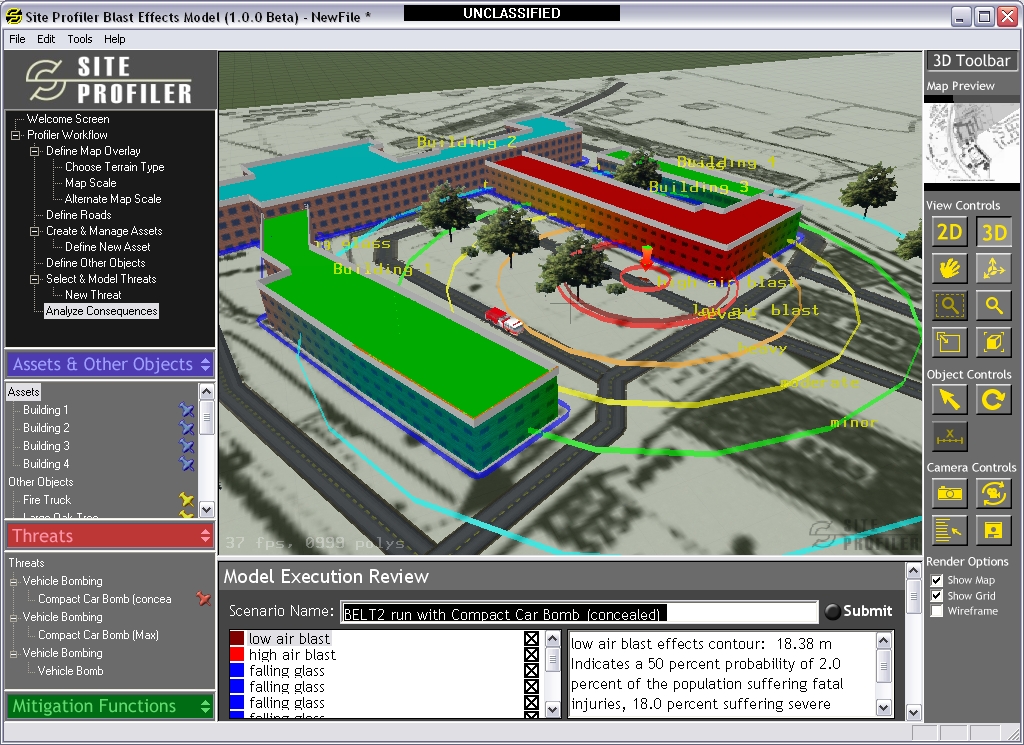Image resolution: width=1024 pixels, height=745 pixels.
Task: Toggle the Show Map checkbox
Action: tap(936, 580)
